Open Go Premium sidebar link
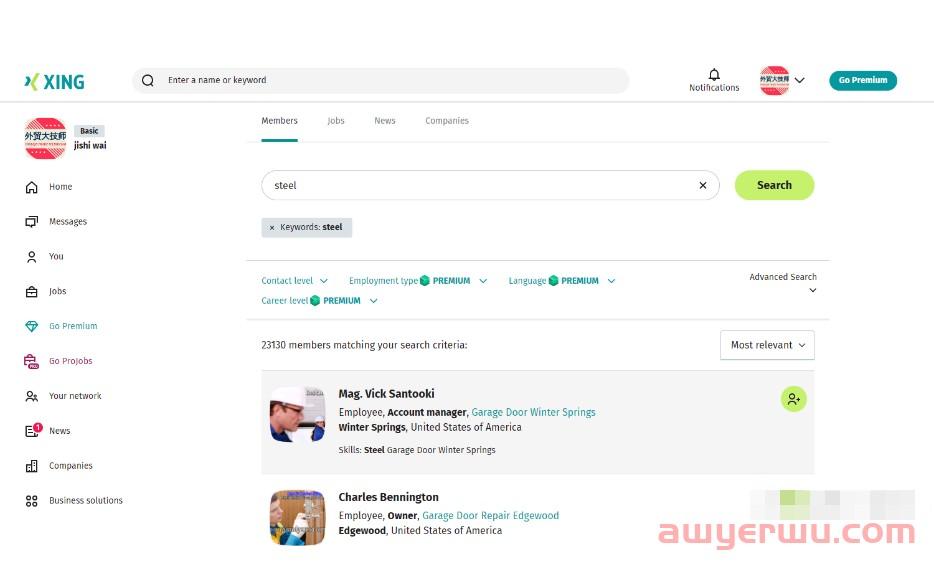Screen dimensions: 934x563 pos(73,326)
